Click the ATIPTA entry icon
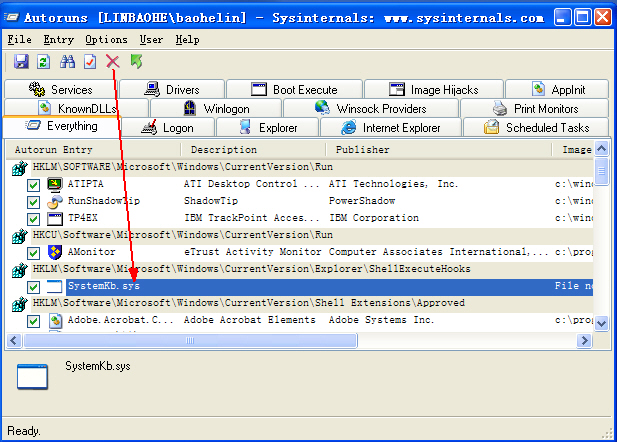Screen dimensions: 617x442 tap(55, 184)
